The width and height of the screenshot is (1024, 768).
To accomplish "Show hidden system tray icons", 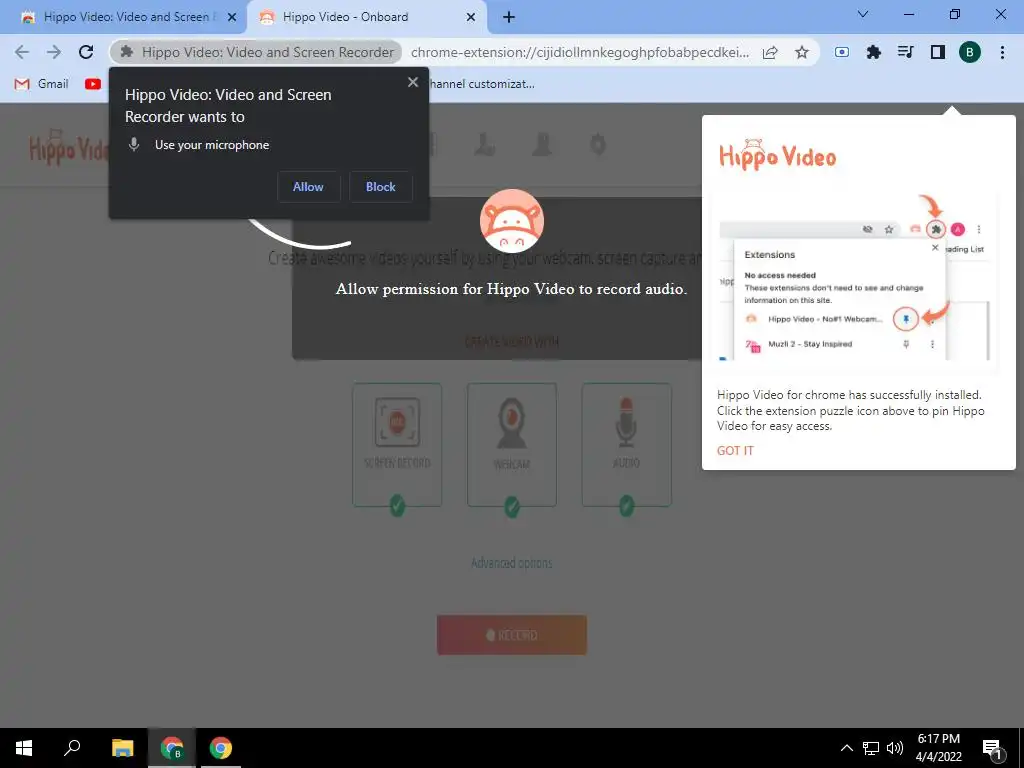I will click(846, 748).
